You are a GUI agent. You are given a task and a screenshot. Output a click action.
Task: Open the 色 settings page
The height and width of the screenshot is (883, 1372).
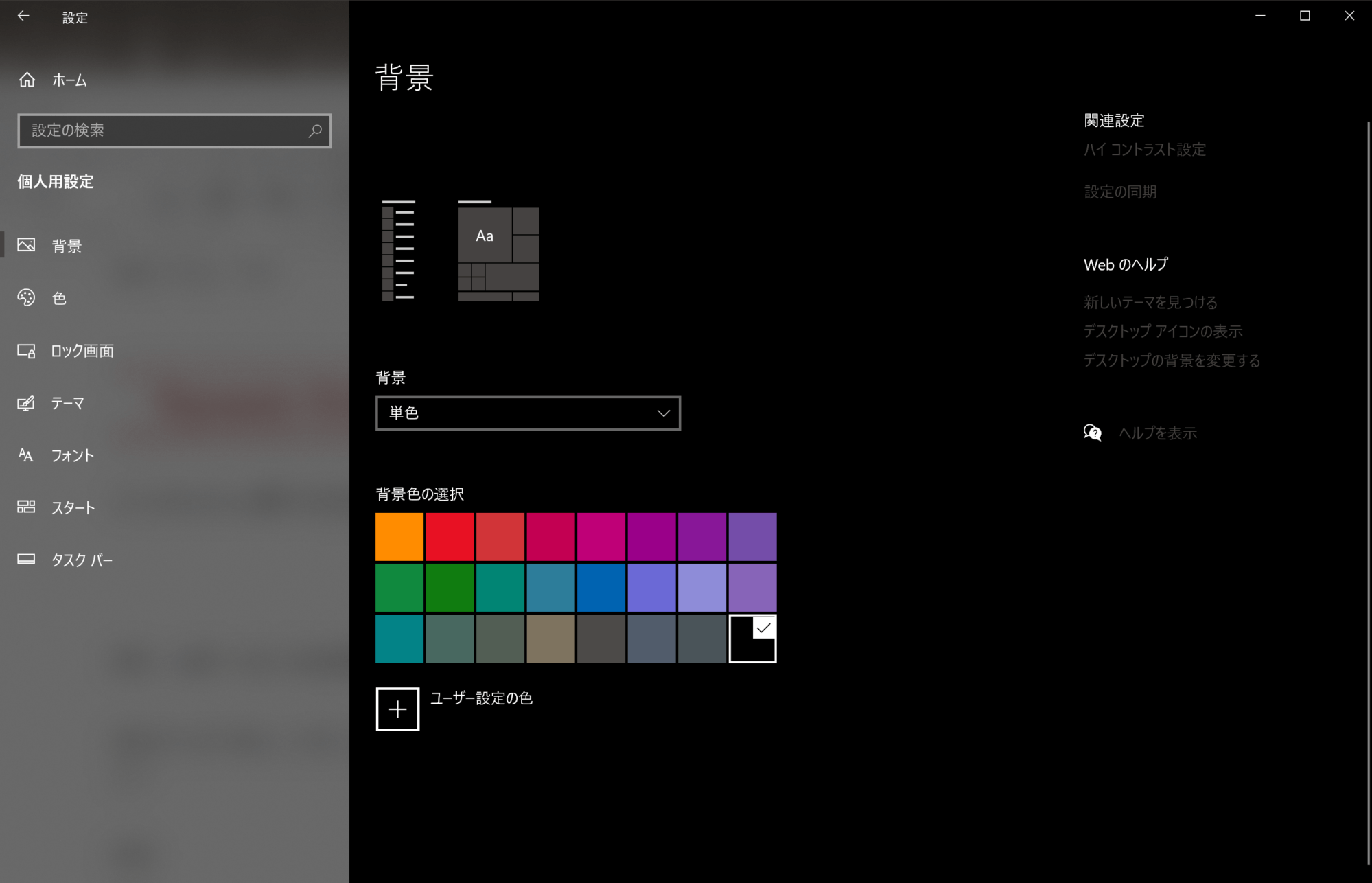(174, 297)
